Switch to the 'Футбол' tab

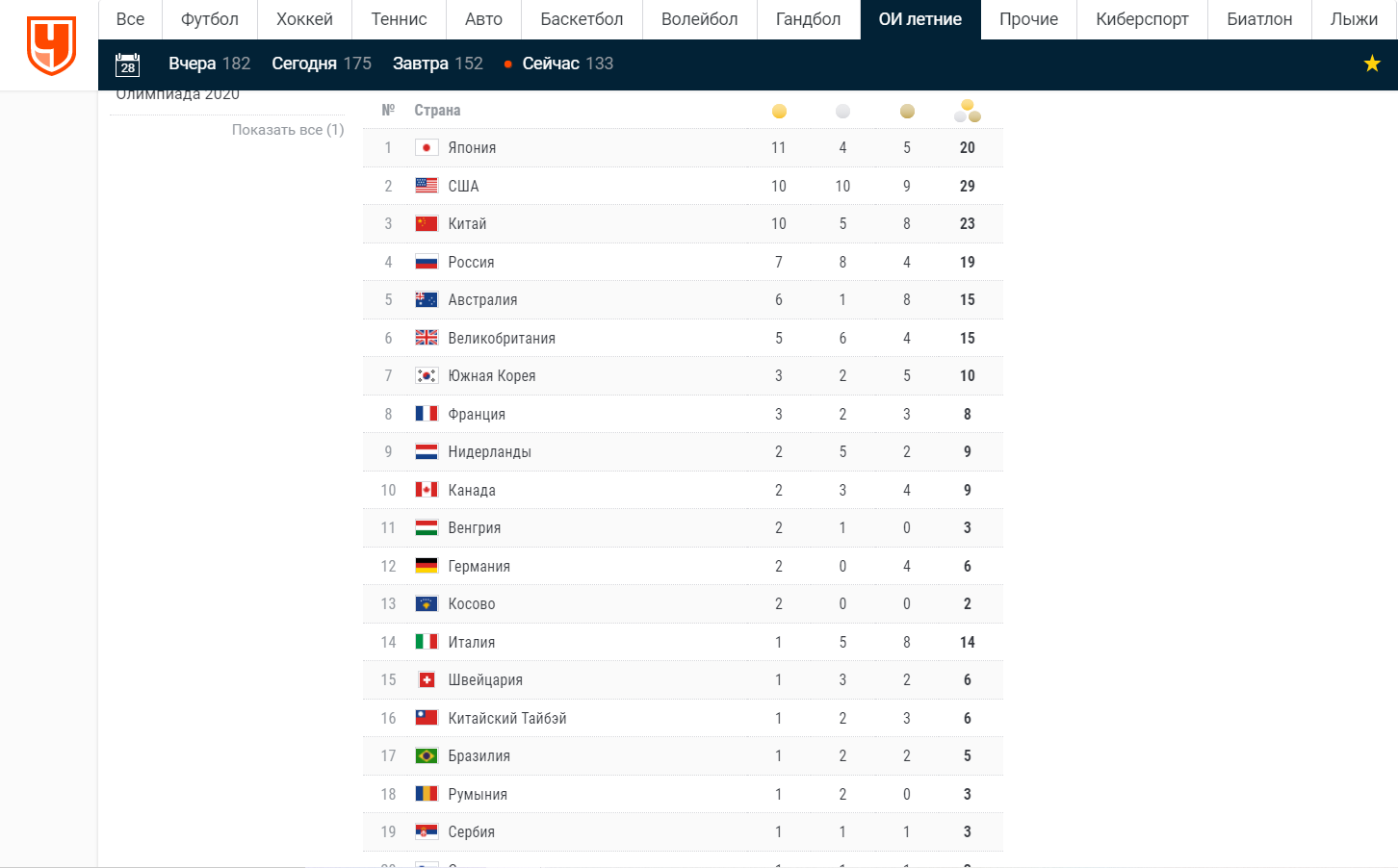(209, 19)
